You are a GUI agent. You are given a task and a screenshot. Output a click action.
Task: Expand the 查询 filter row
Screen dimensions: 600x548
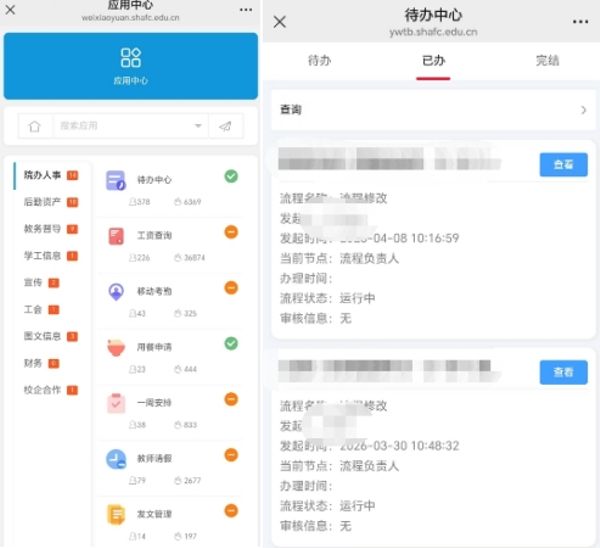[x=430, y=110]
